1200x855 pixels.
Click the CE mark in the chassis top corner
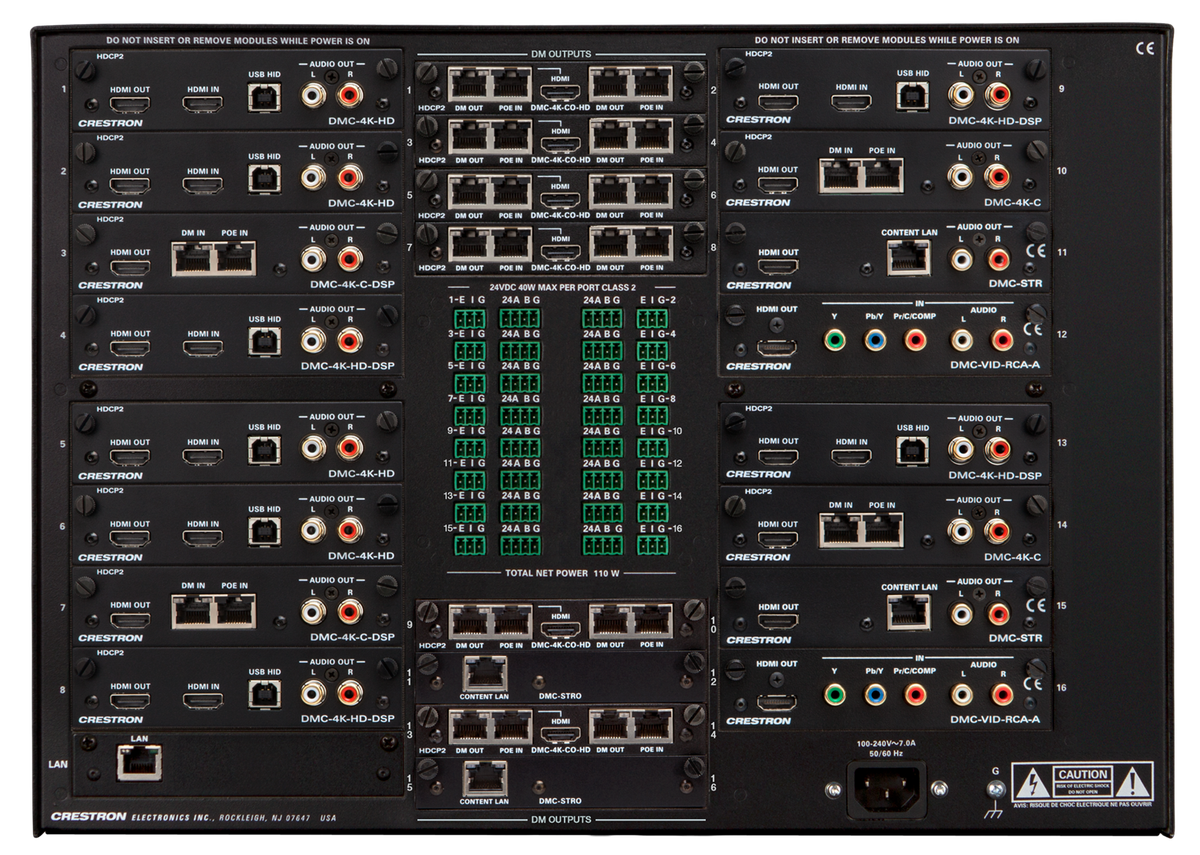[x=1146, y=47]
